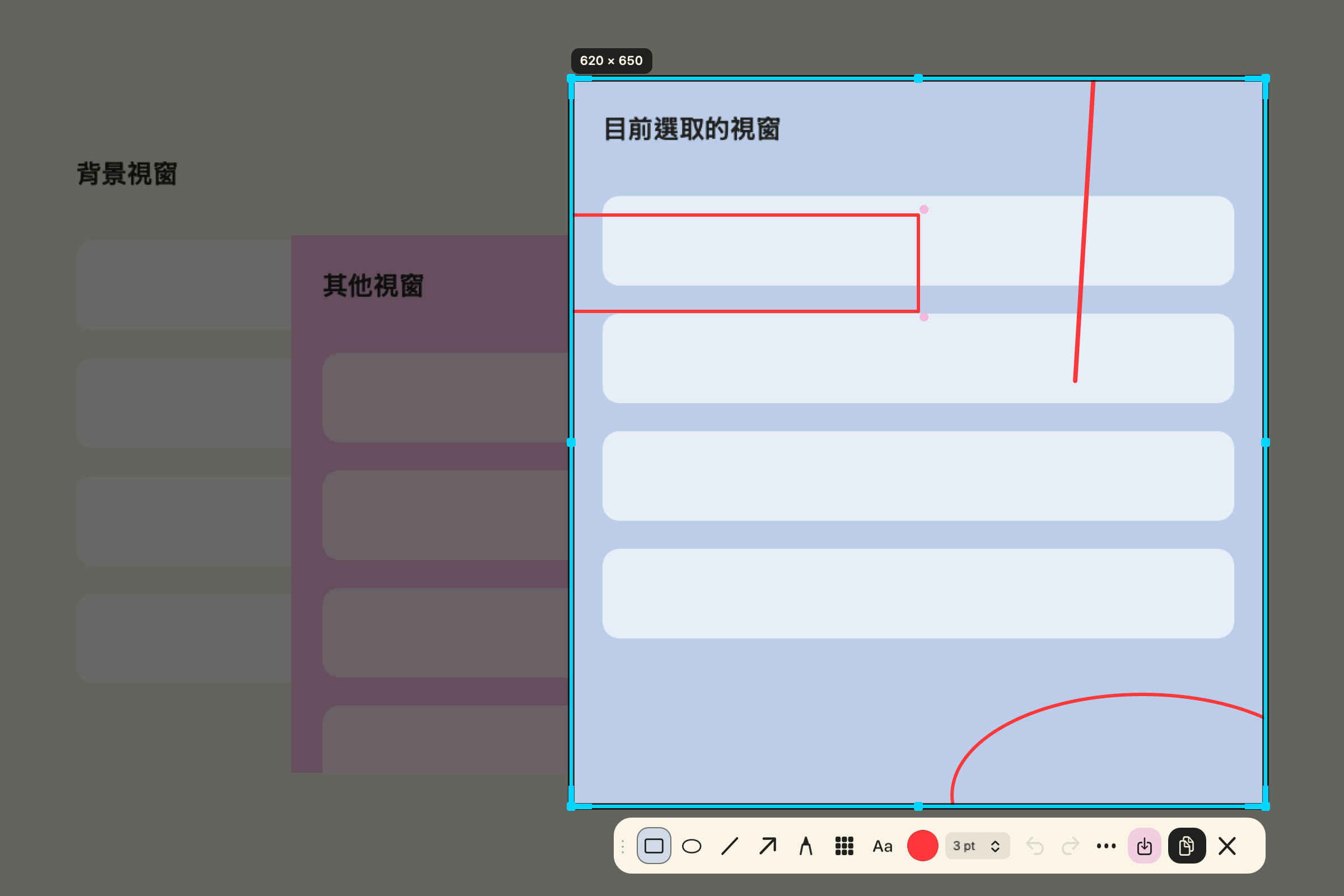
Task: Activate the mosaic pixelate tool
Action: 844,846
